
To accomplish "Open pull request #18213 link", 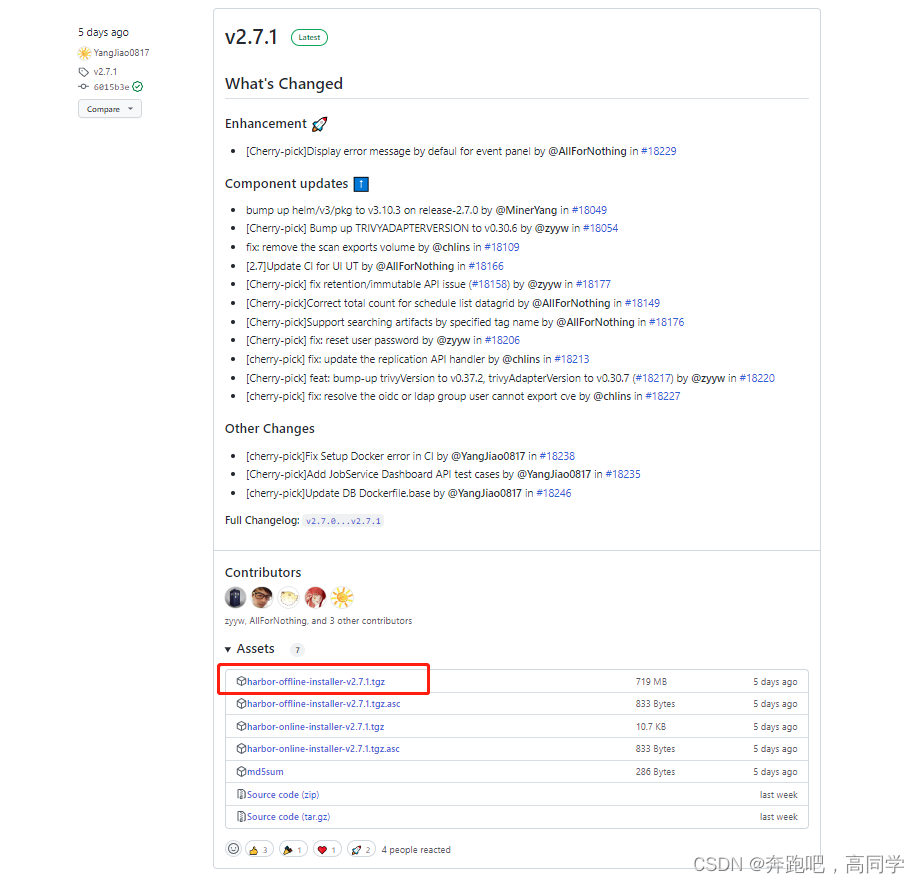I will pyautogui.click(x=572, y=359).
